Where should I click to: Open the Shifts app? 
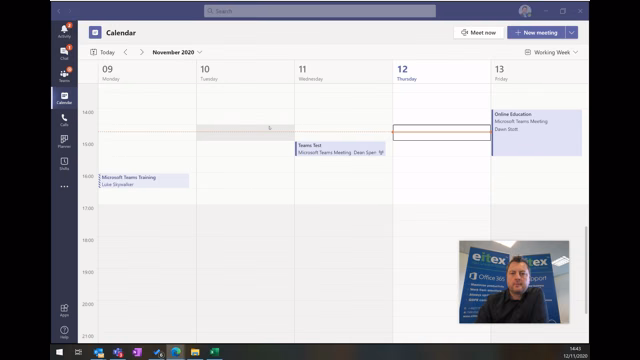[64, 164]
